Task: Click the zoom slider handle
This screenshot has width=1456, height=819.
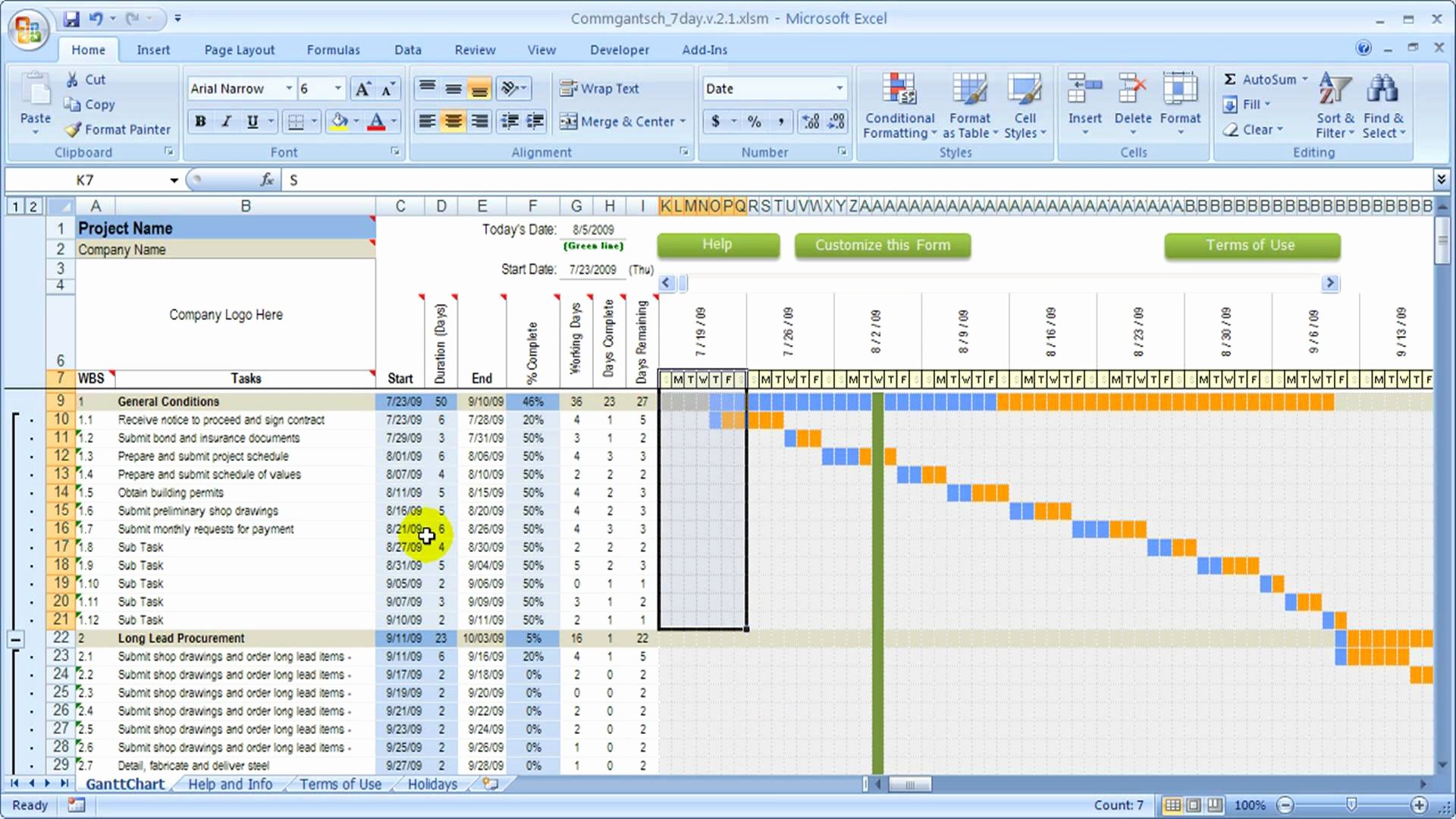Action: pyautogui.click(x=1351, y=805)
